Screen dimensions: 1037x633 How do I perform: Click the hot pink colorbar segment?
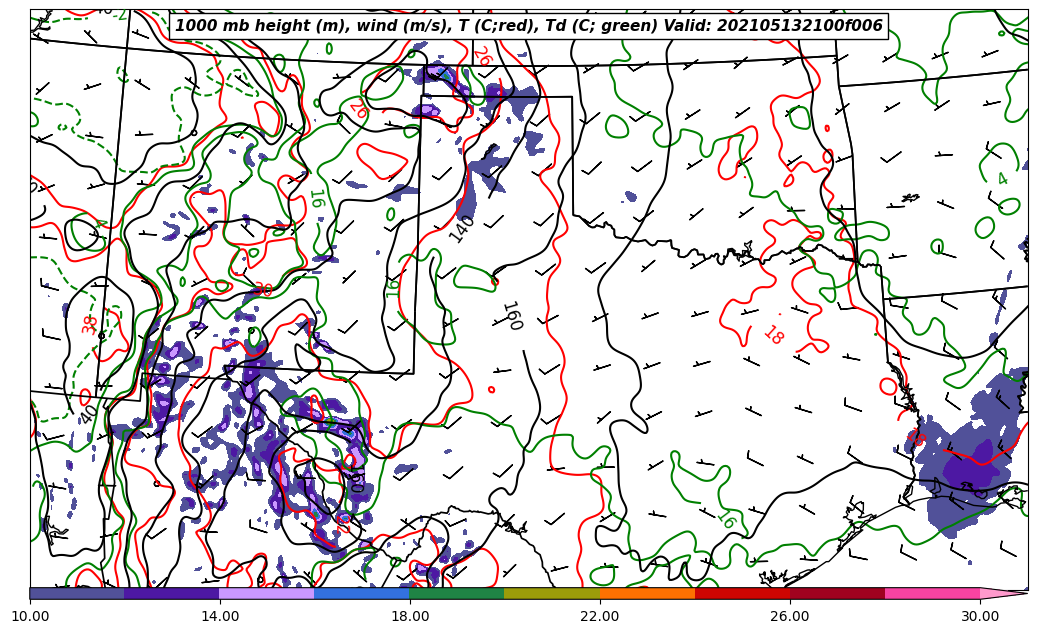[932, 593]
